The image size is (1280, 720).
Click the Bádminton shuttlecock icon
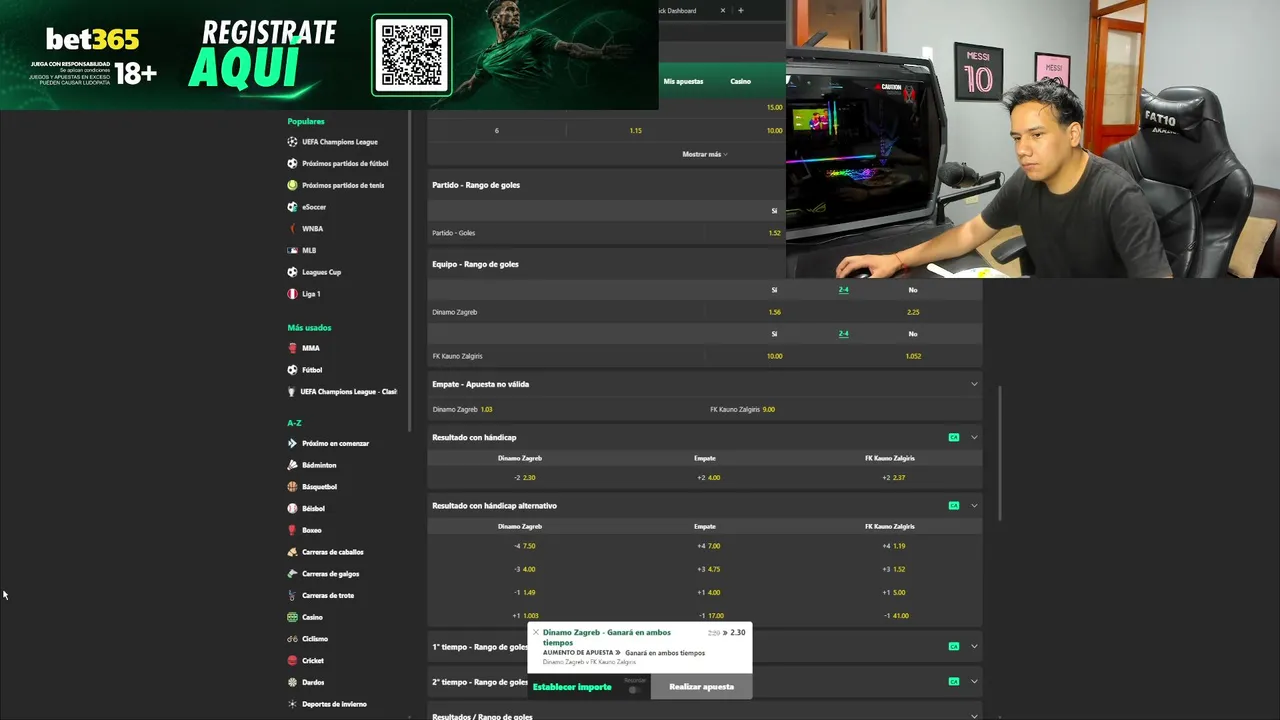[292, 465]
